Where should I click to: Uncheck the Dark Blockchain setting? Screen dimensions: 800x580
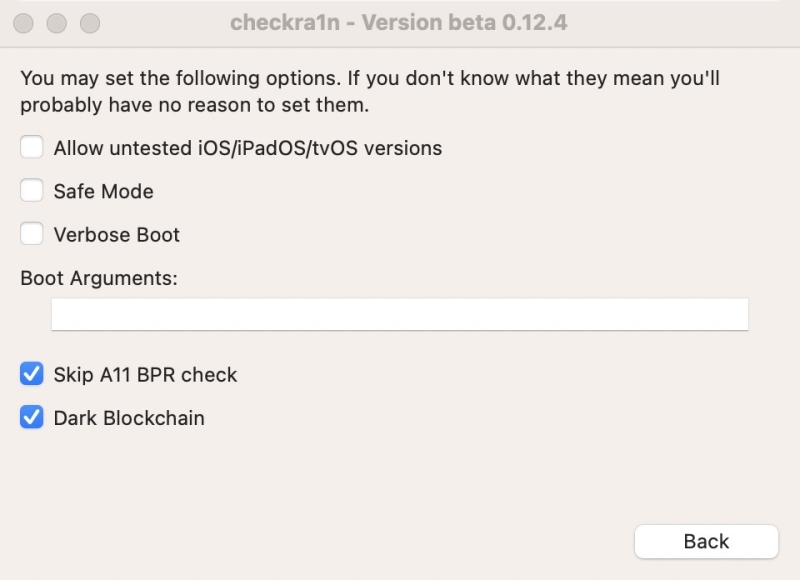point(31,418)
